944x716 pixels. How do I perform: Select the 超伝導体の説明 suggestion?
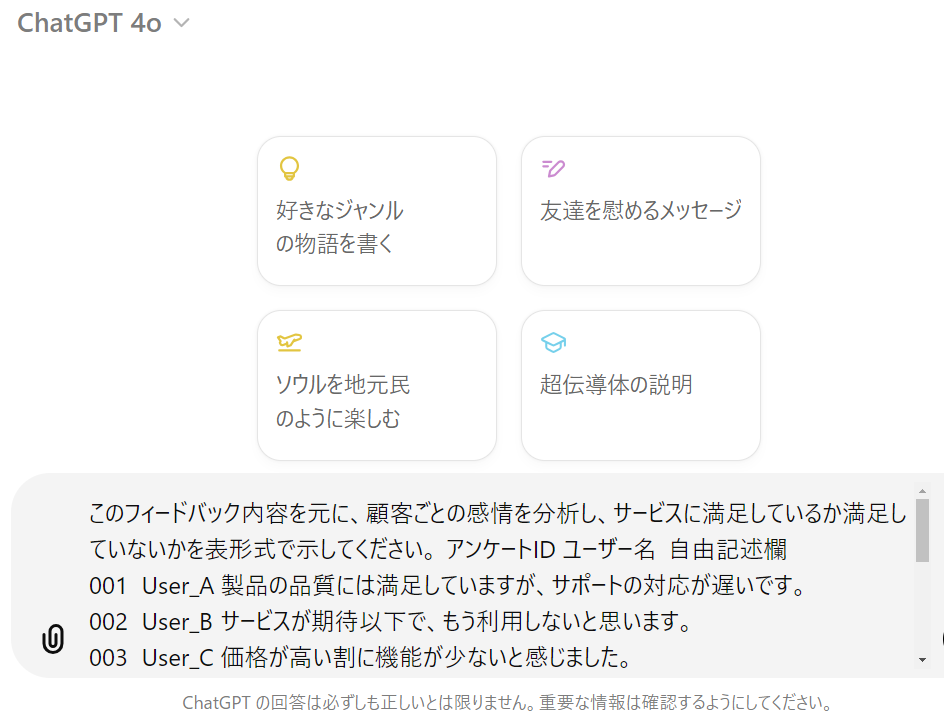pyautogui.click(x=640, y=385)
